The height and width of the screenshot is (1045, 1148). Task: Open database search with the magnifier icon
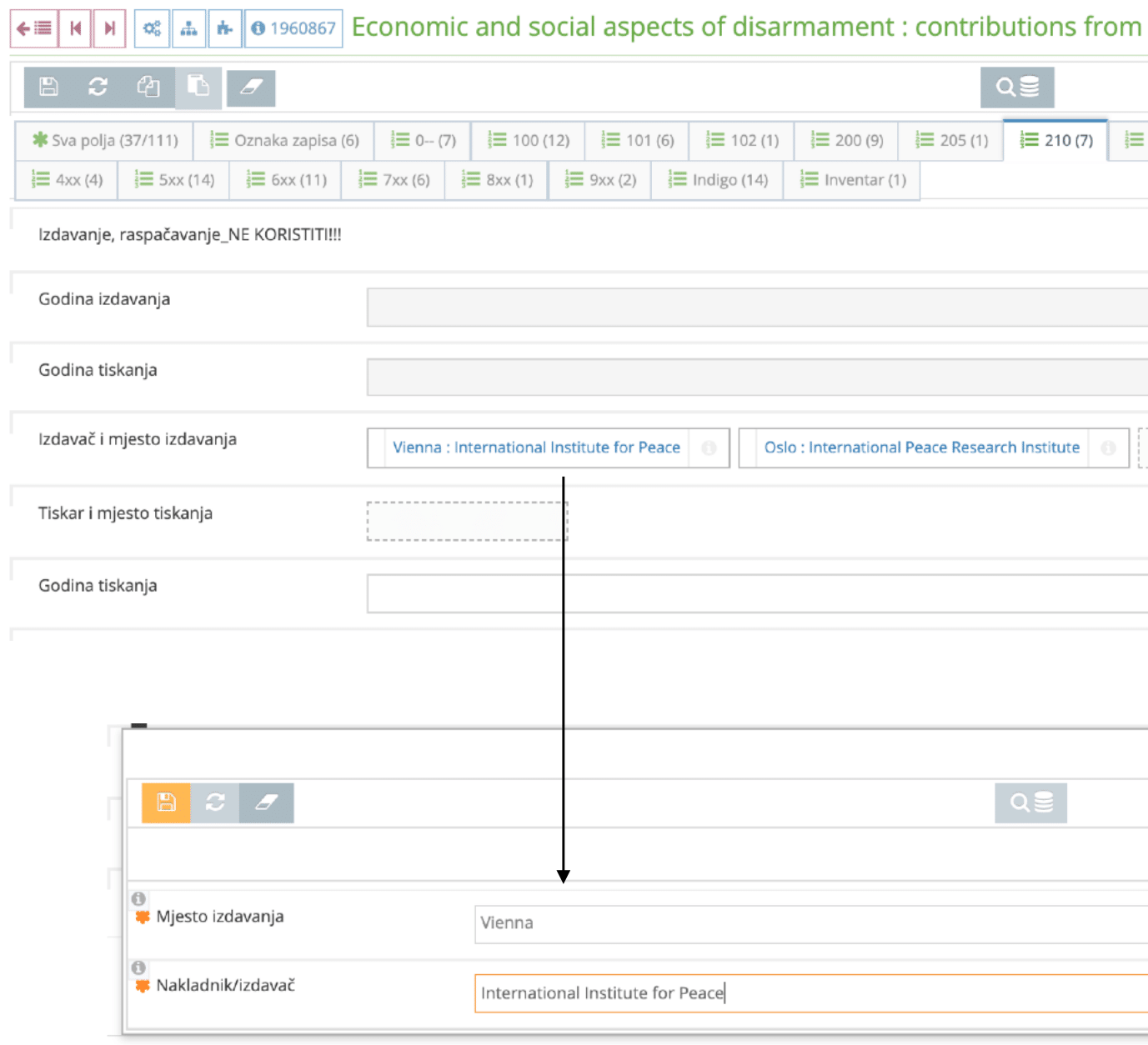click(x=1018, y=86)
